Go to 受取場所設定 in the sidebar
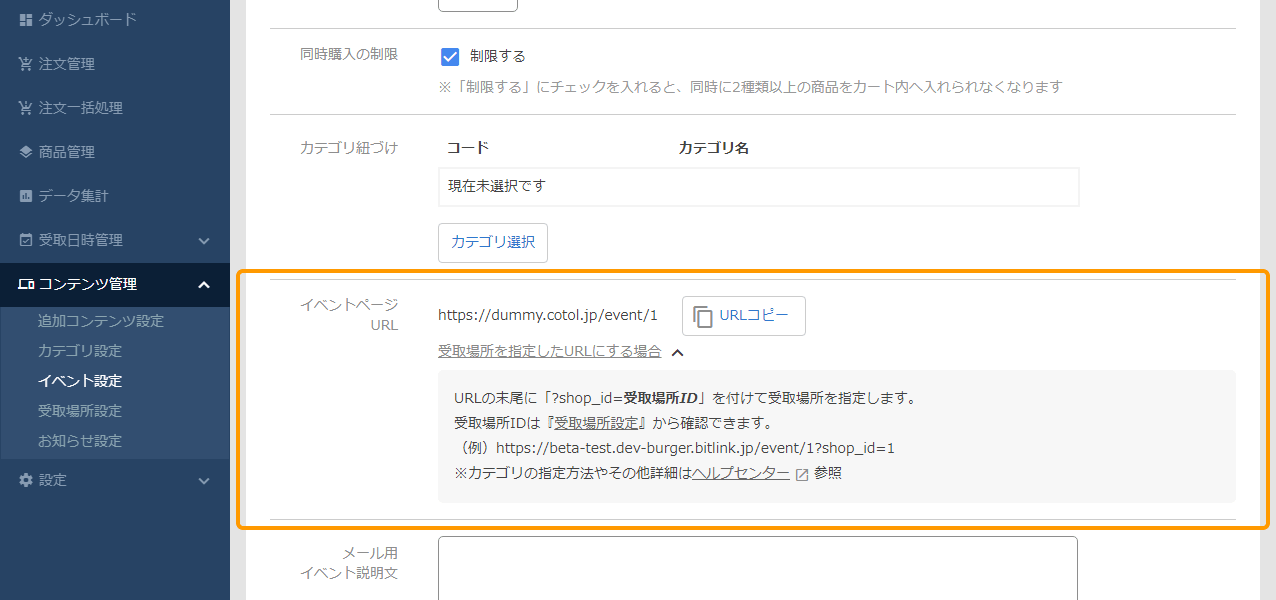The height and width of the screenshot is (600, 1276). [80, 411]
